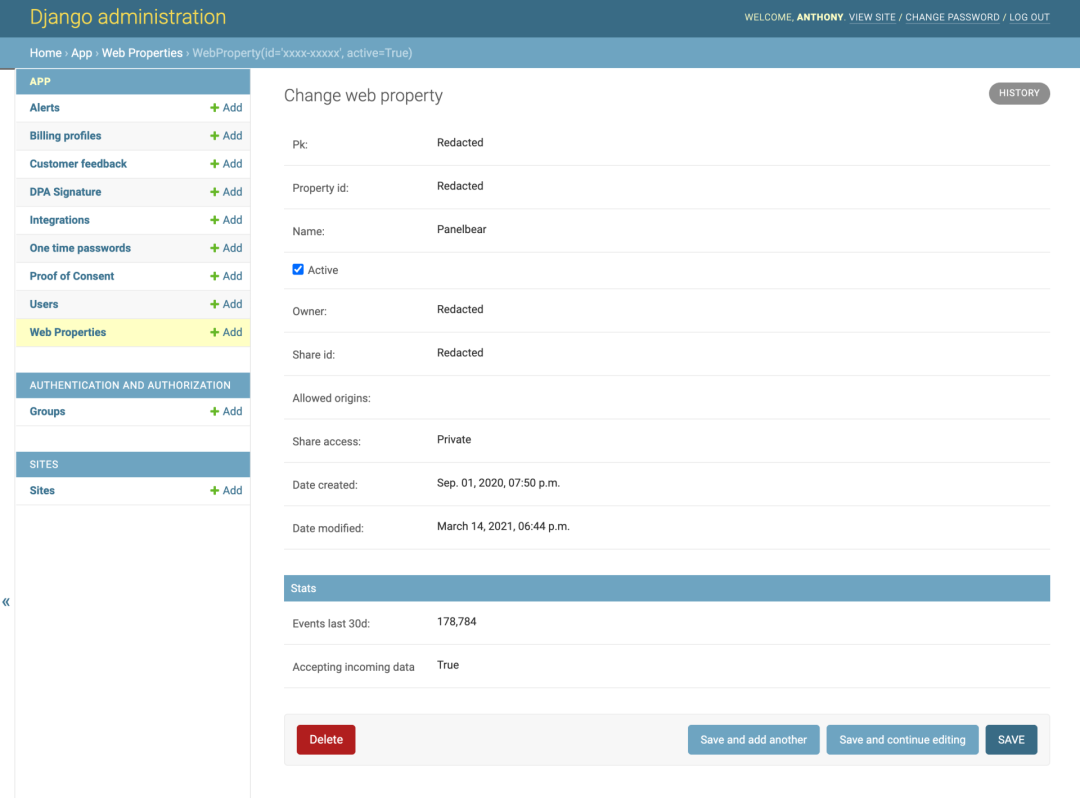The width and height of the screenshot is (1080, 798).
Task: Open the Change Password link
Action: [x=952, y=17]
